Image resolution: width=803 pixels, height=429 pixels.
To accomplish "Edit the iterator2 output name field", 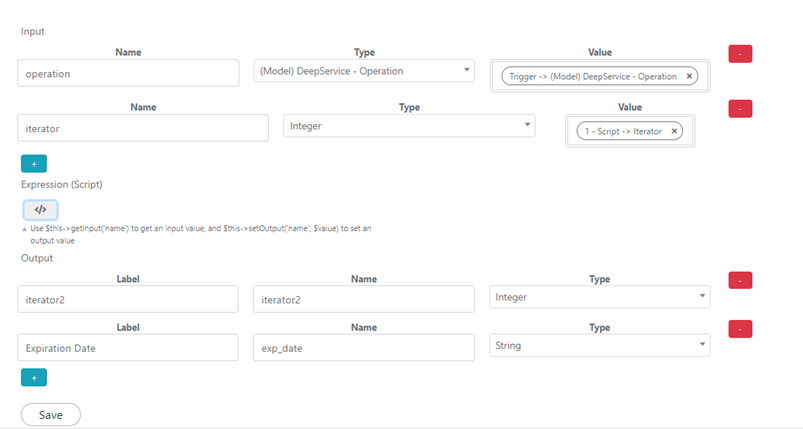I will coord(364,299).
